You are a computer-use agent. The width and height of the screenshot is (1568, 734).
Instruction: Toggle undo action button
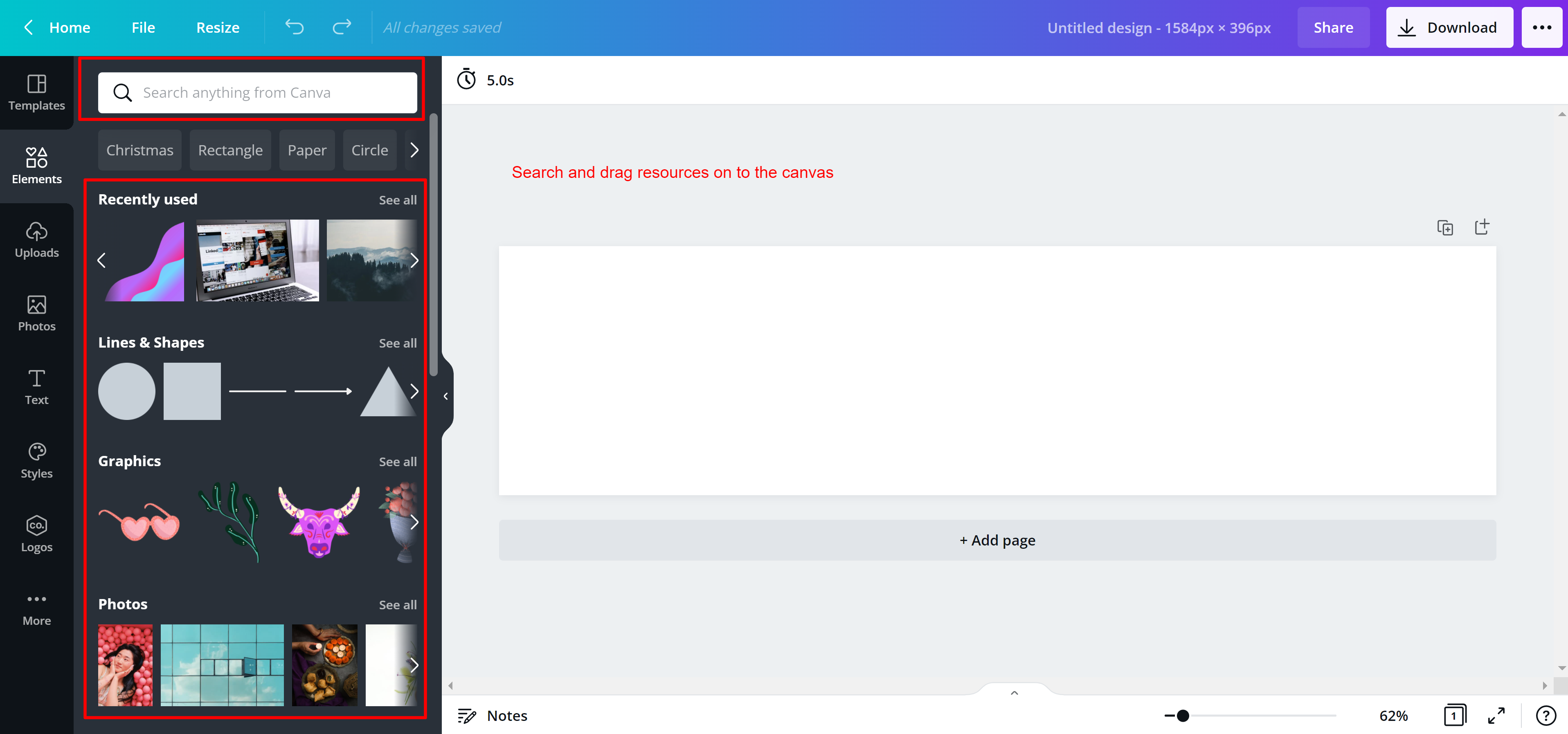[296, 27]
